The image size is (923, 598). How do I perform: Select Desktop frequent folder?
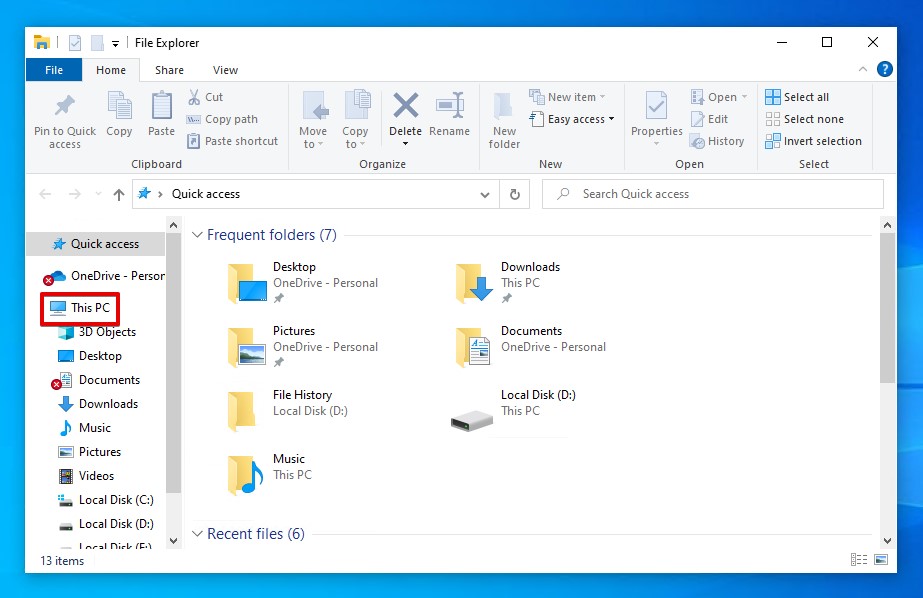[x=303, y=283]
